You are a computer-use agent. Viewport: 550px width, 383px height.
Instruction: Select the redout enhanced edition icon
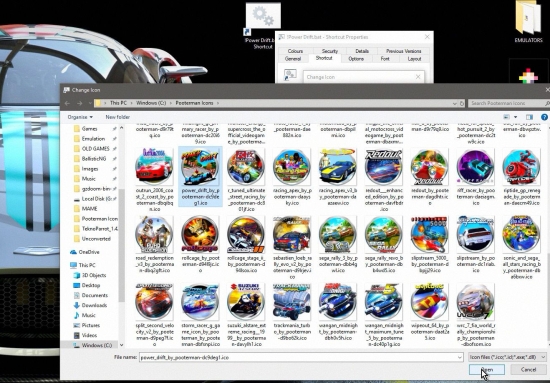(x=383, y=180)
